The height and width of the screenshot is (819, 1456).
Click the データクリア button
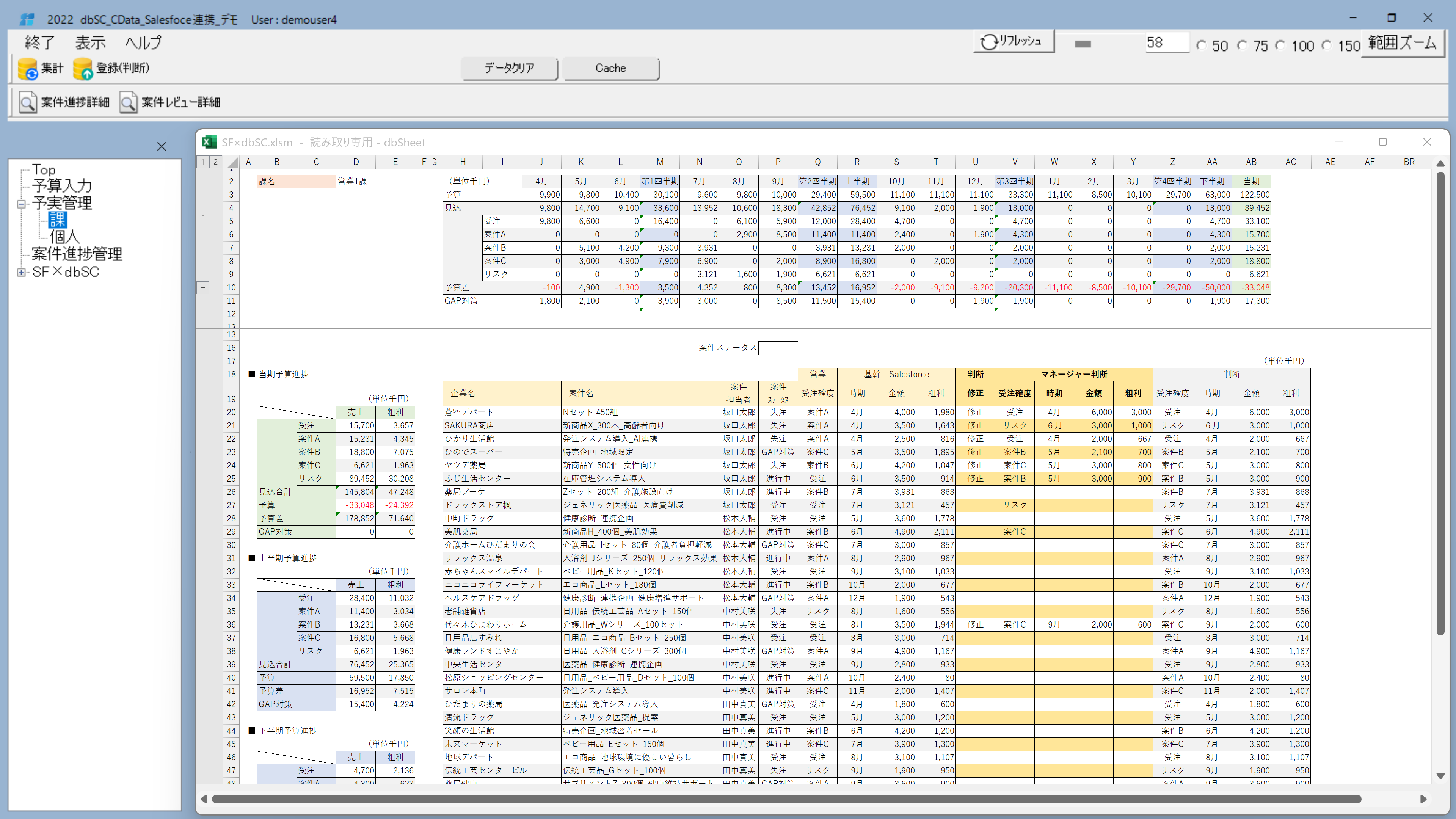pyautogui.click(x=509, y=68)
